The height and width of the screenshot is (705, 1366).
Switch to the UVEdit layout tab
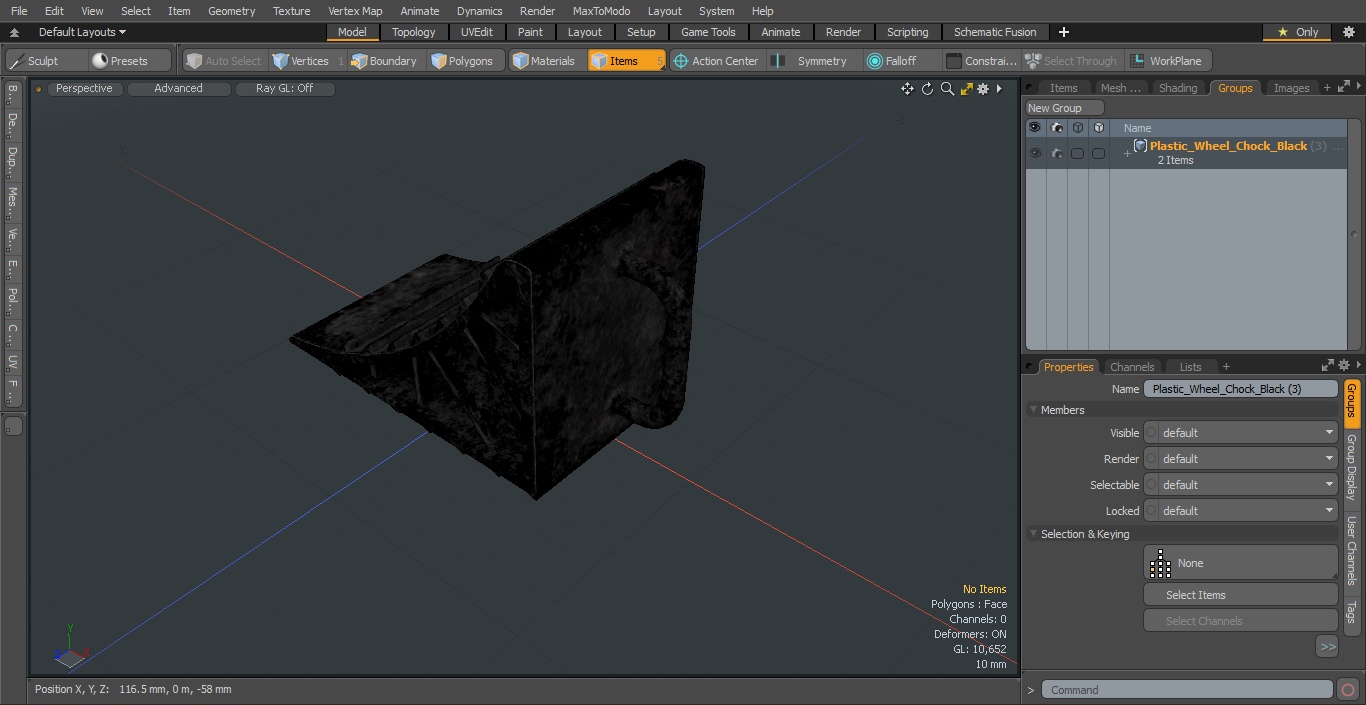tap(477, 32)
